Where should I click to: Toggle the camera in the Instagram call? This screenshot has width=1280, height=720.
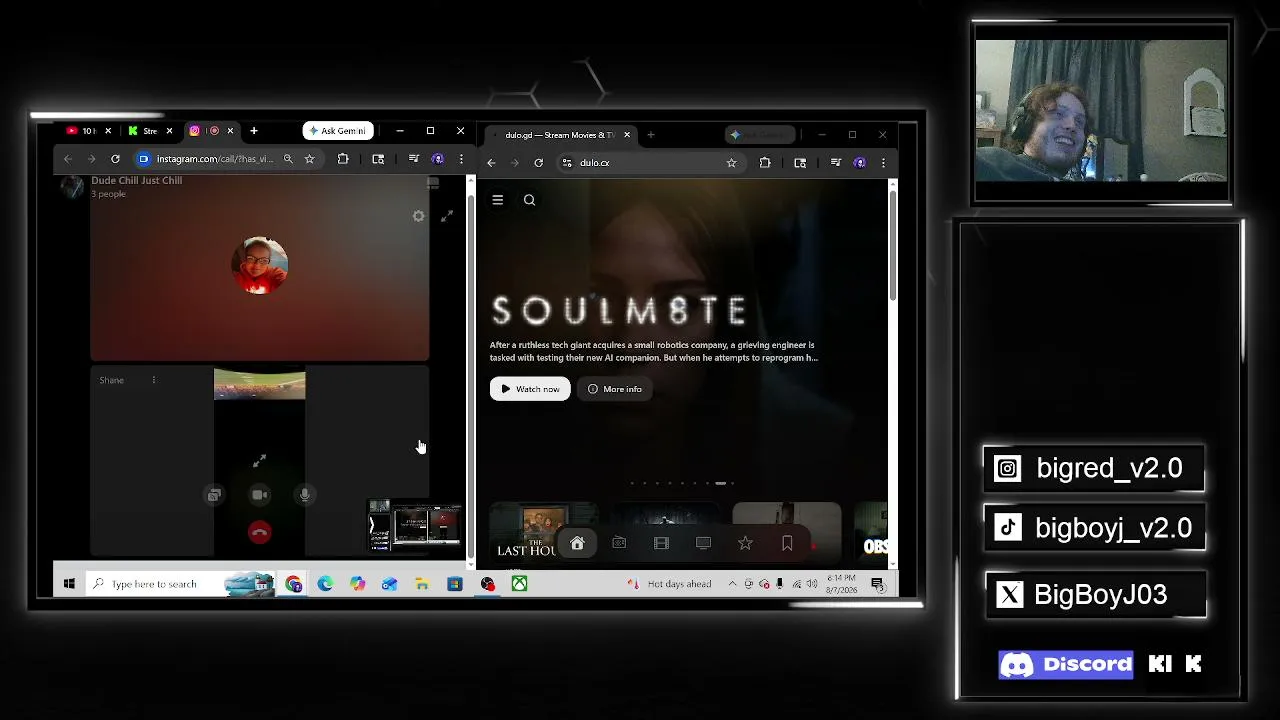coord(260,495)
